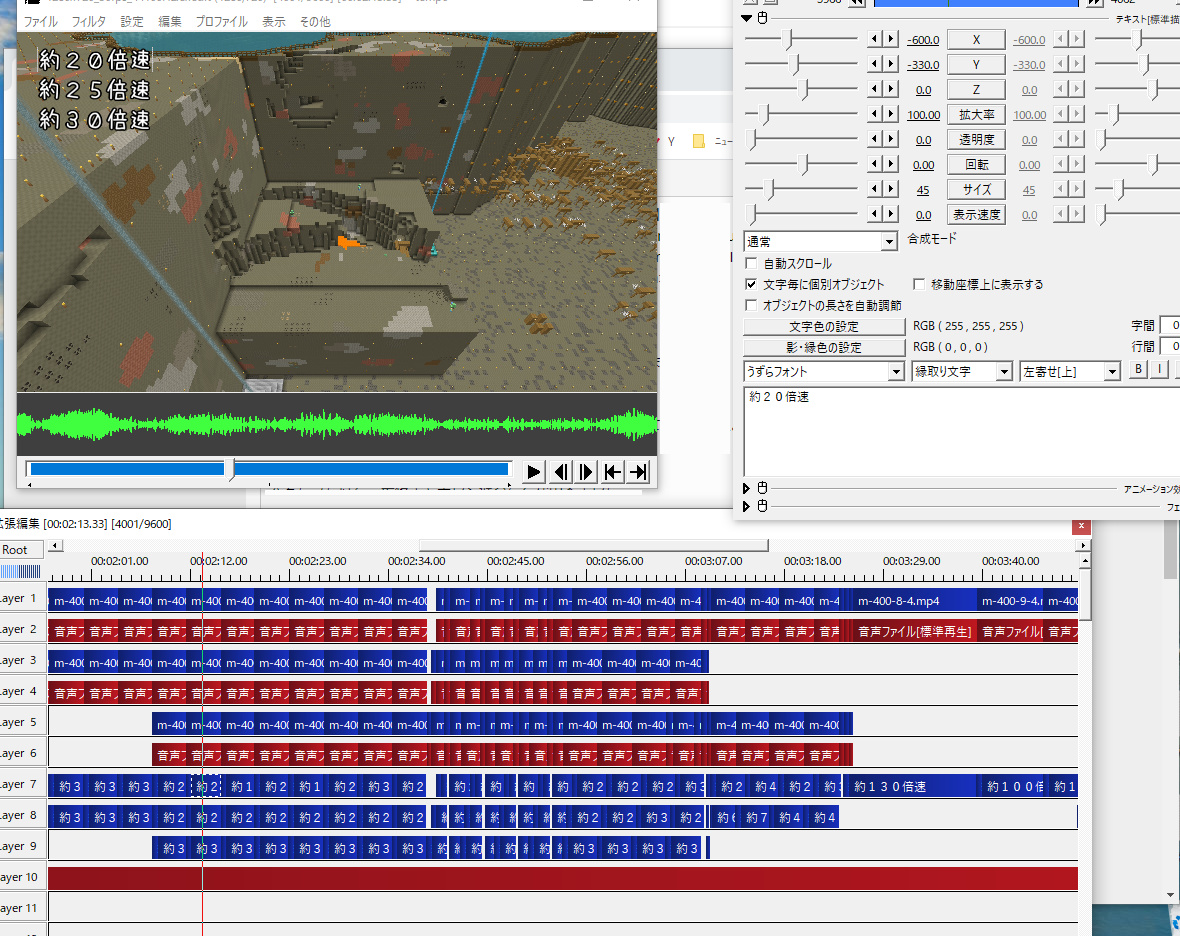Click the 透明度 parameter button
The image size is (1180, 936).
[976, 139]
